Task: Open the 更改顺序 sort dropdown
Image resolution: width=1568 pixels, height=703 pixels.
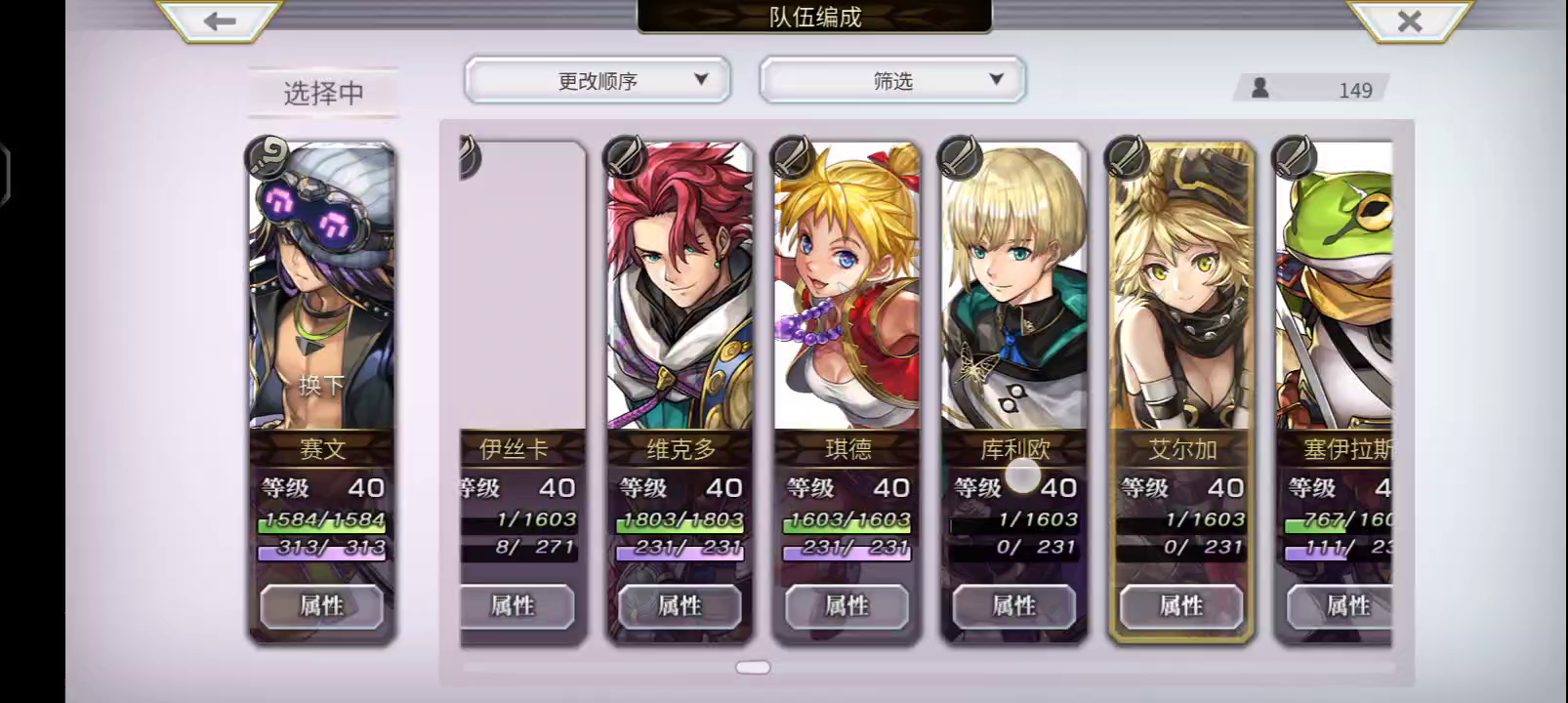Action: coord(598,80)
